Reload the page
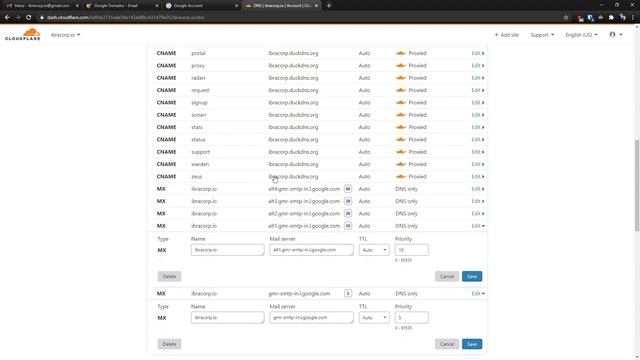The width and height of the screenshot is (640, 360). 29,18
